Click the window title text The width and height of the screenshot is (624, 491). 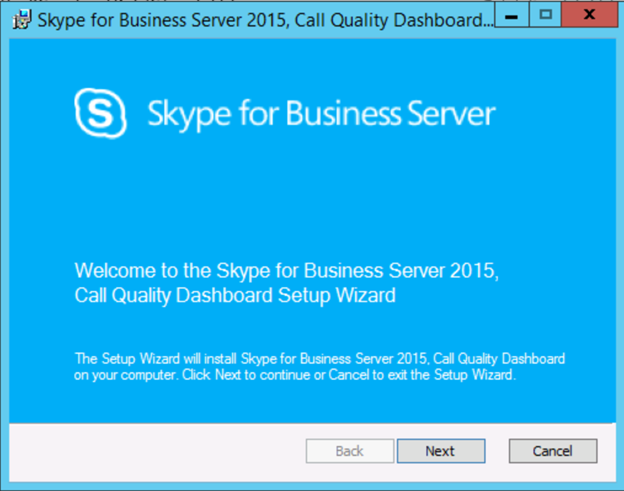pos(265,20)
